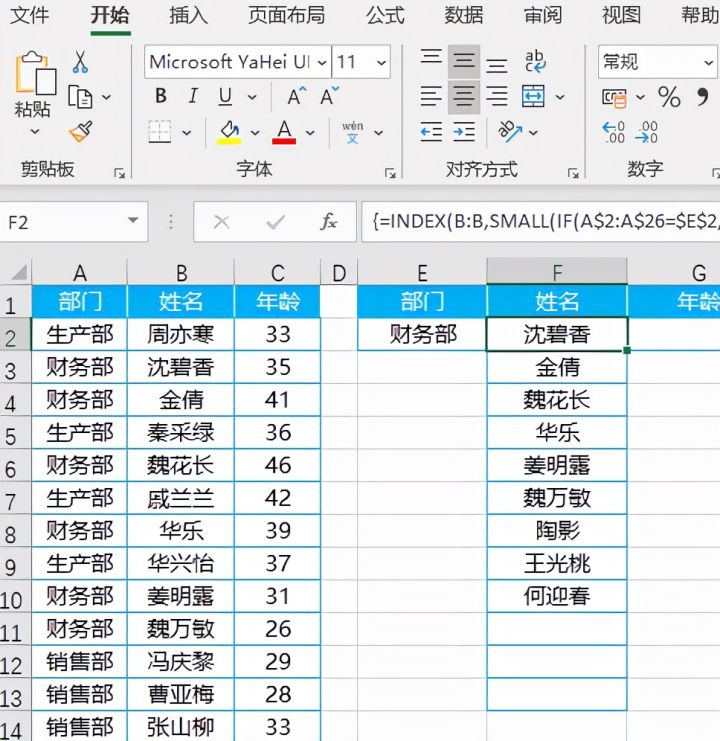This screenshot has height=741, width=720.
Task: Select the Format Painter brush
Action: [x=81, y=131]
